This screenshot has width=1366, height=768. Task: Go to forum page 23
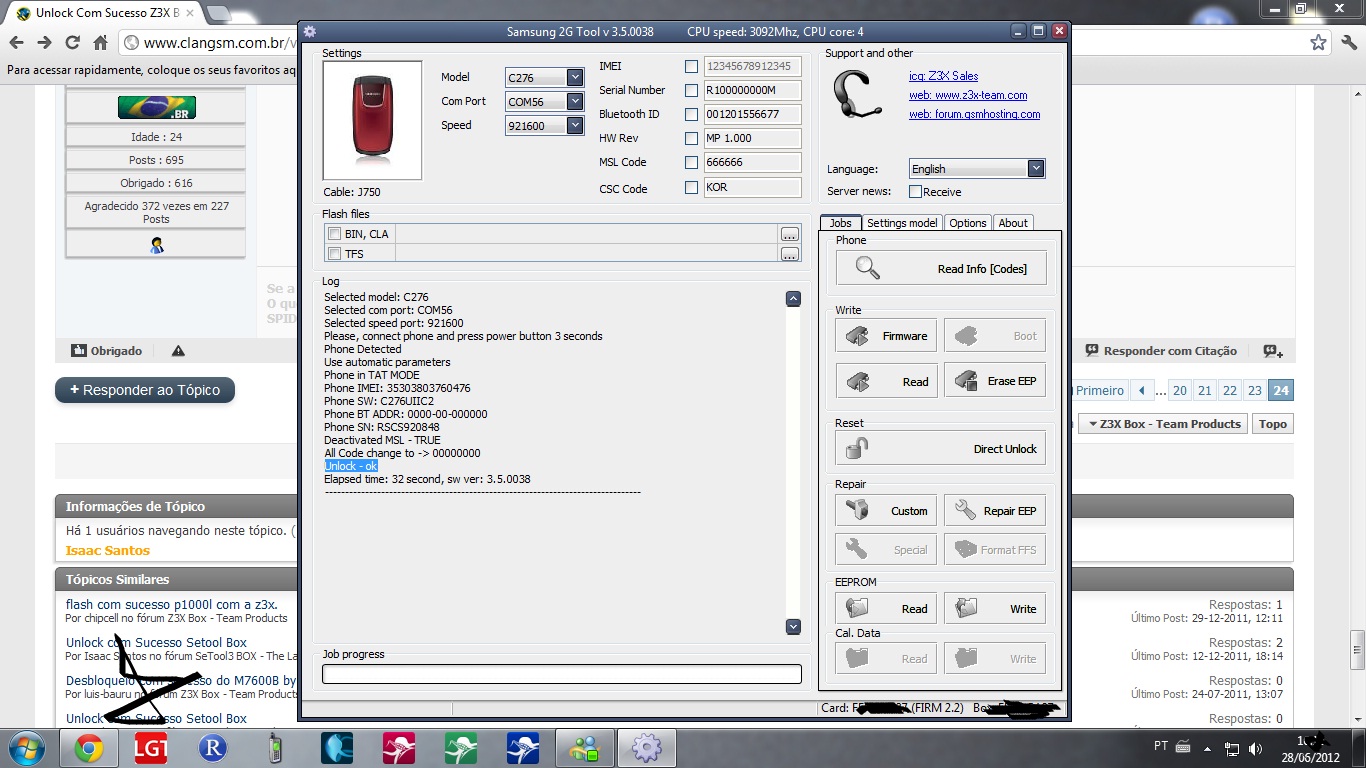point(1255,391)
